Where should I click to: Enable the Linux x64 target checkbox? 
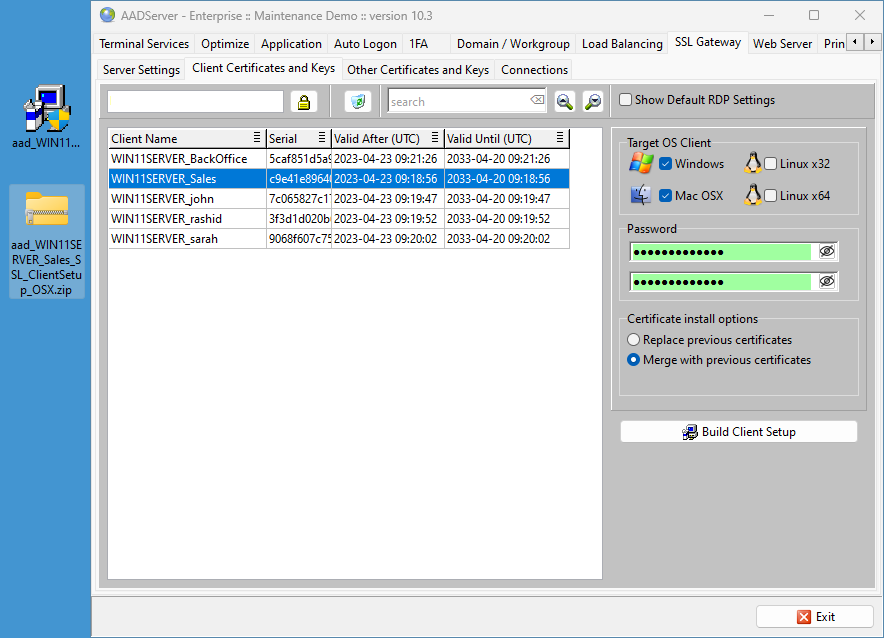(x=771, y=196)
